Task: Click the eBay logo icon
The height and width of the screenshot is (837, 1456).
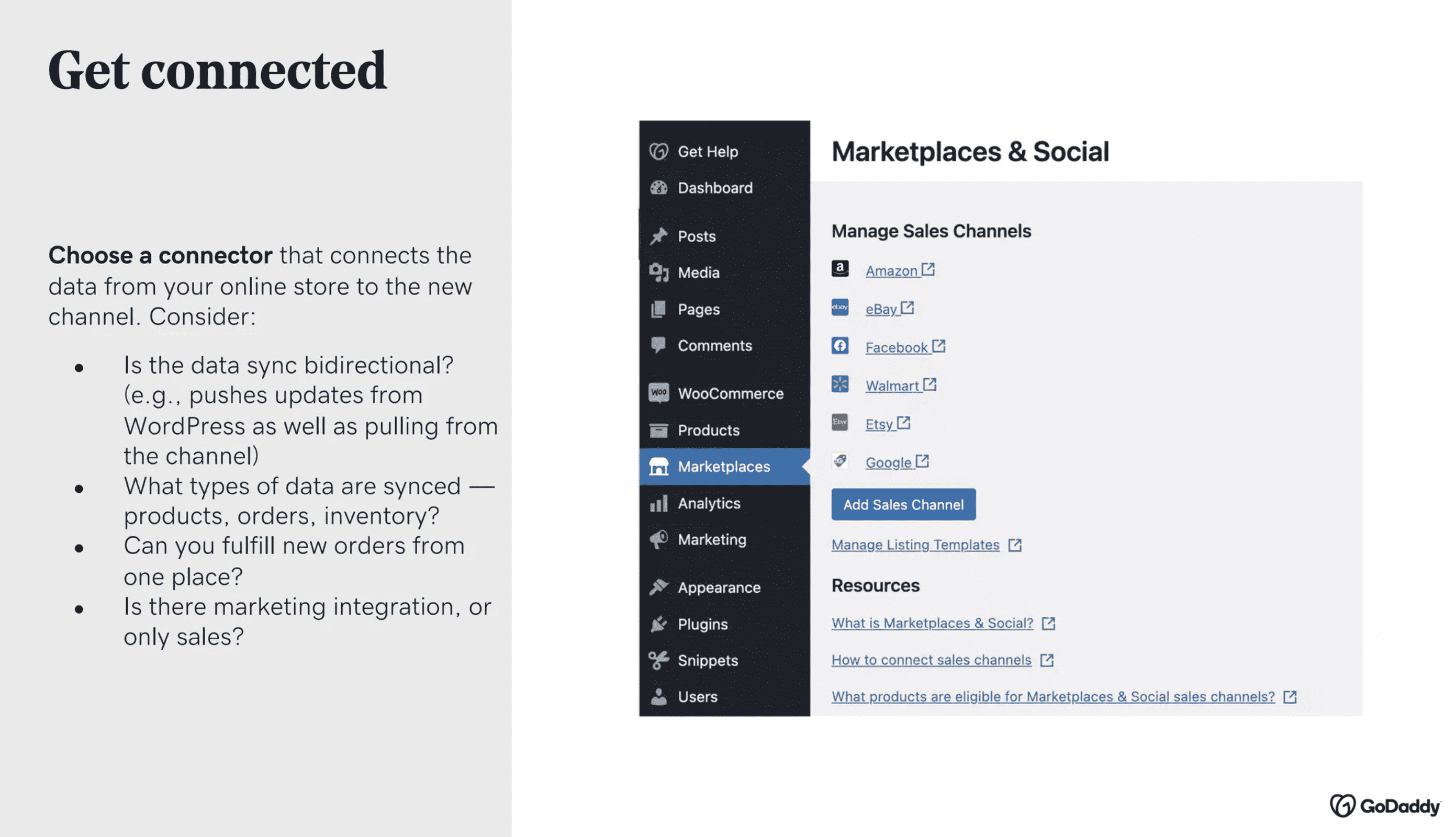Action: pyautogui.click(x=839, y=307)
